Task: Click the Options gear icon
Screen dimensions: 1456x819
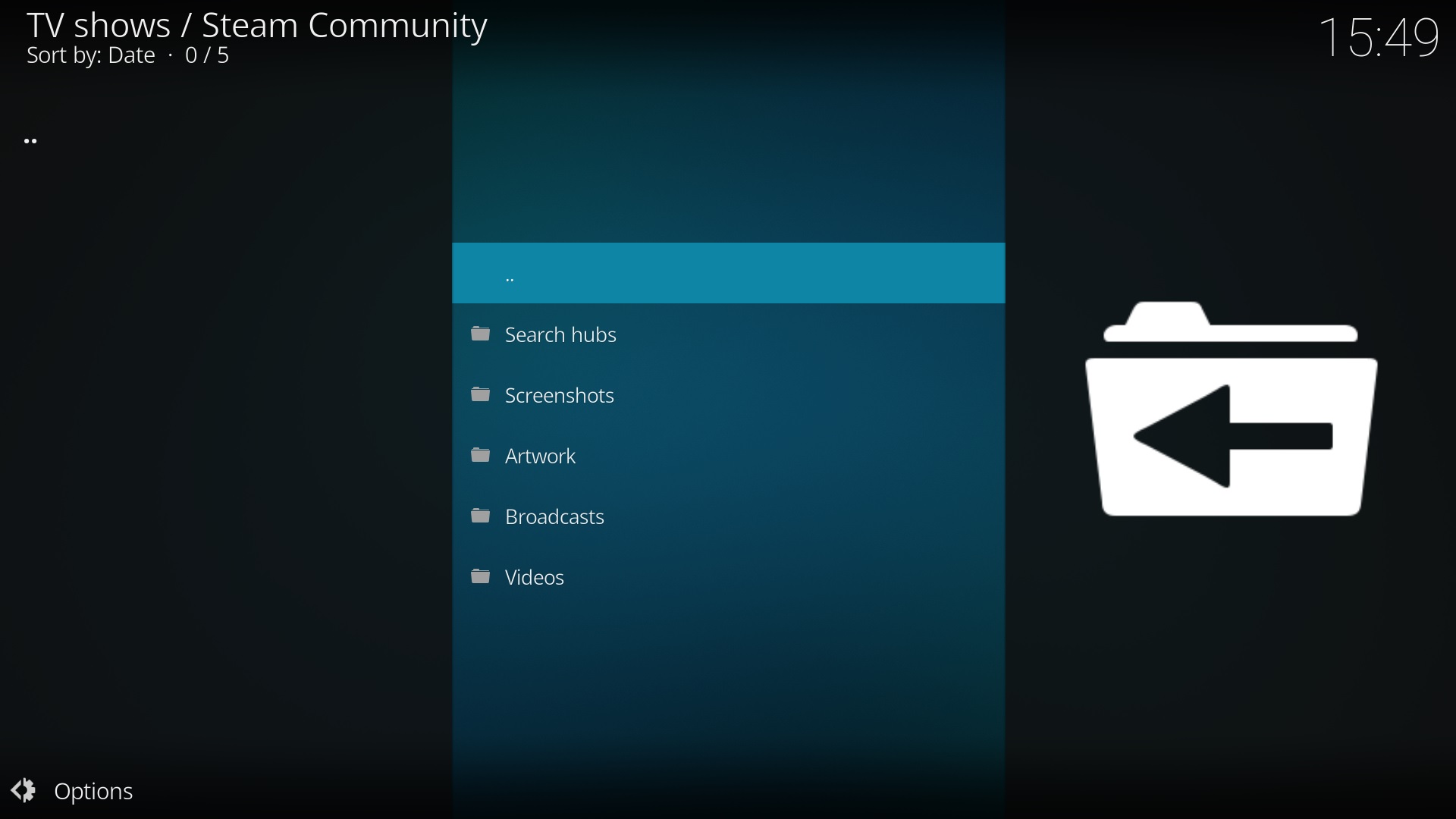Action: [24, 791]
